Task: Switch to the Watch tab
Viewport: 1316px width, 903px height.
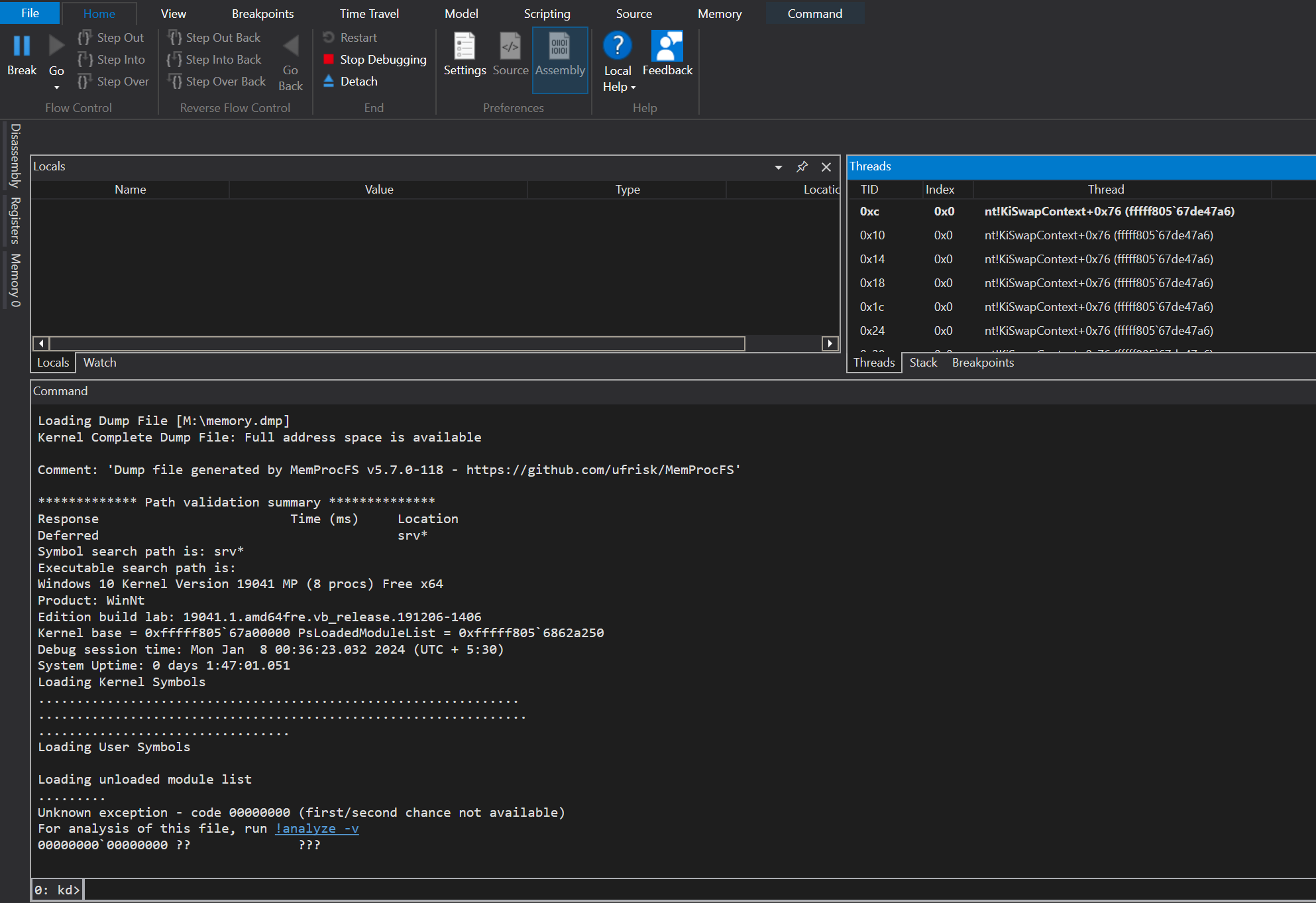Action: (99, 363)
